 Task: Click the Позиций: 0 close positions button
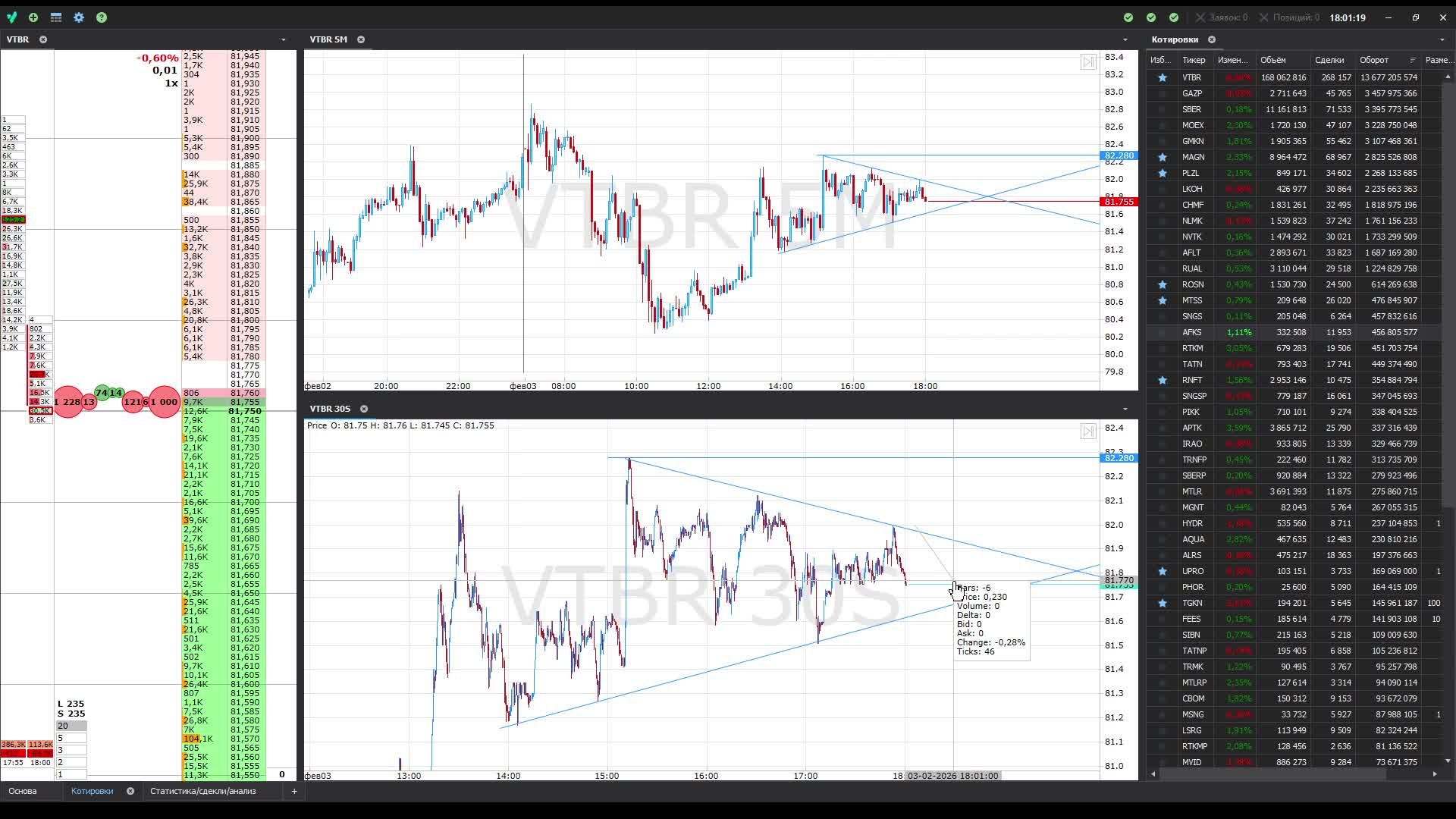point(1288,17)
